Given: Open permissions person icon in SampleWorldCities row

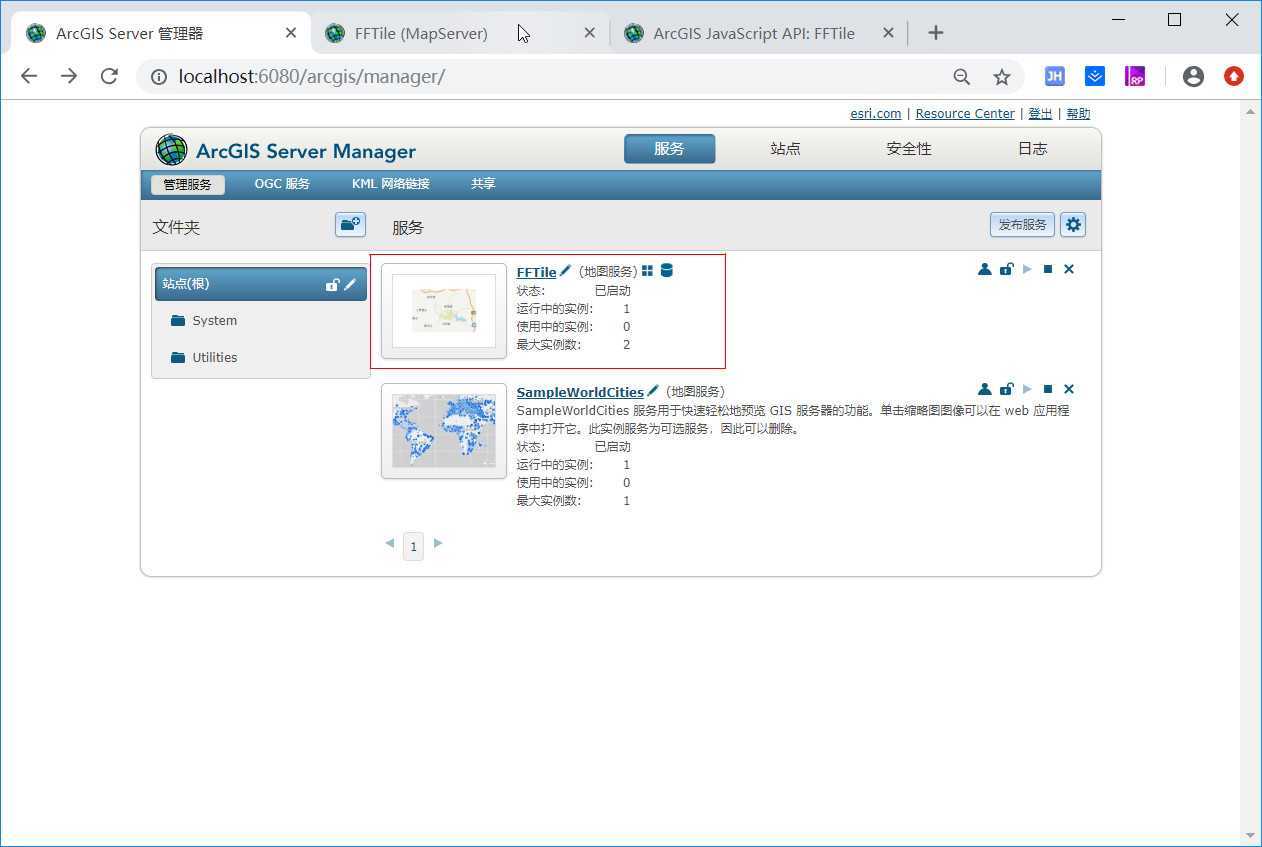Looking at the screenshot, I should tap(984, 389).
